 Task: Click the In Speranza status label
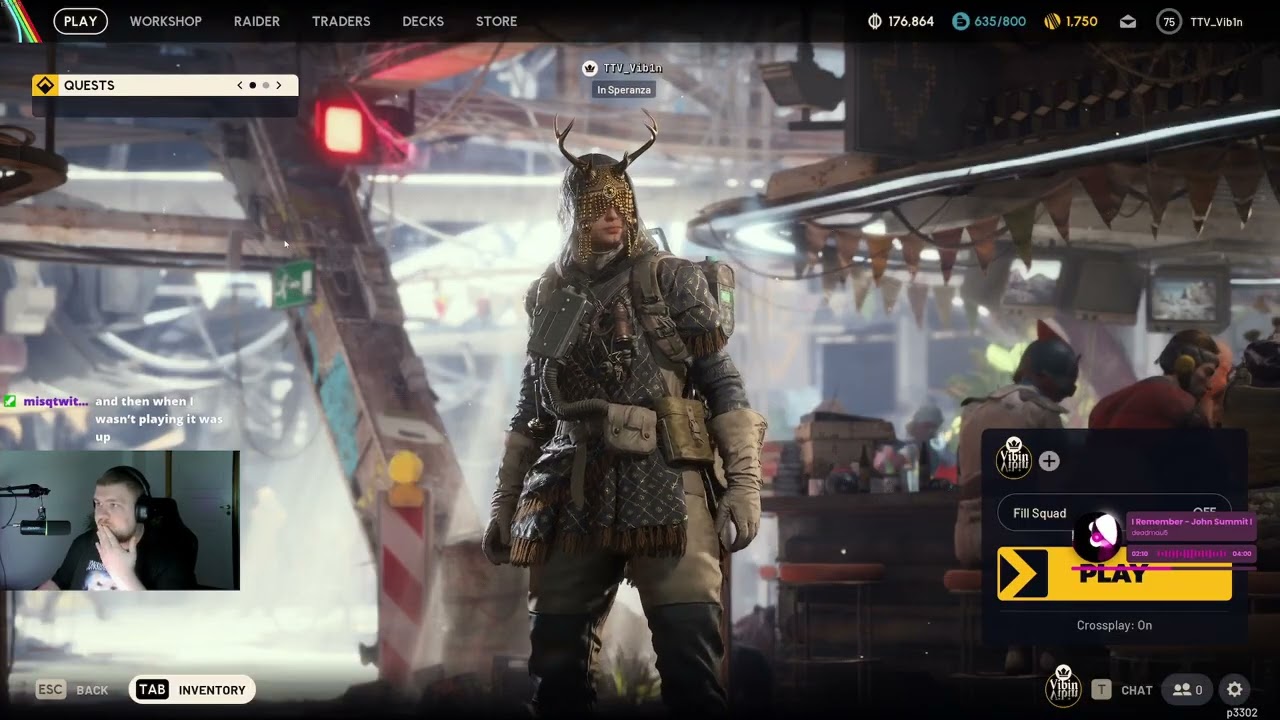624,90
